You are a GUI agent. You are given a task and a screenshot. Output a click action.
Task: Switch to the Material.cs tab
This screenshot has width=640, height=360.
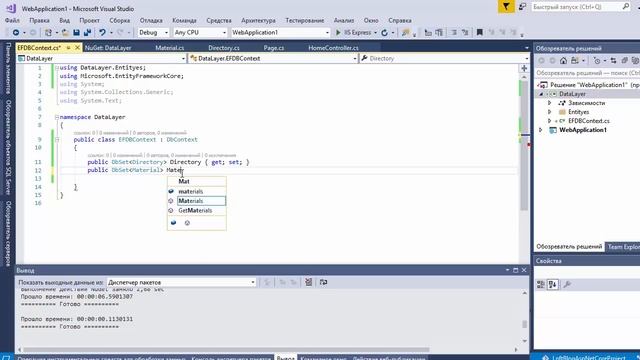click(169, 48)
